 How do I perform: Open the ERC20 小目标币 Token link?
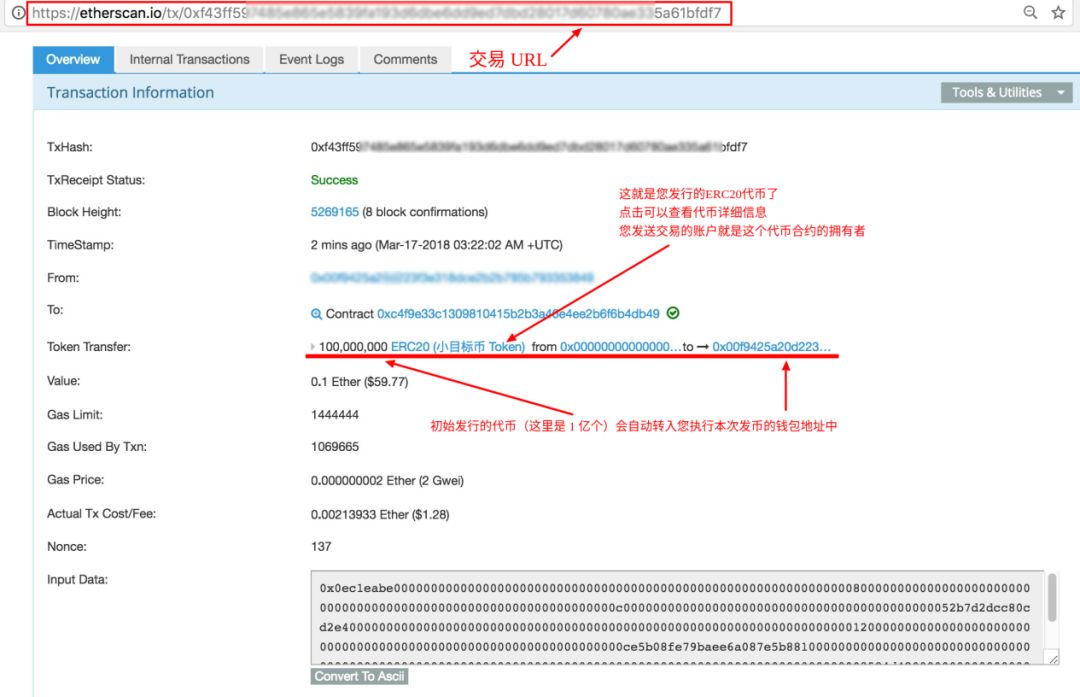(457, 347)
